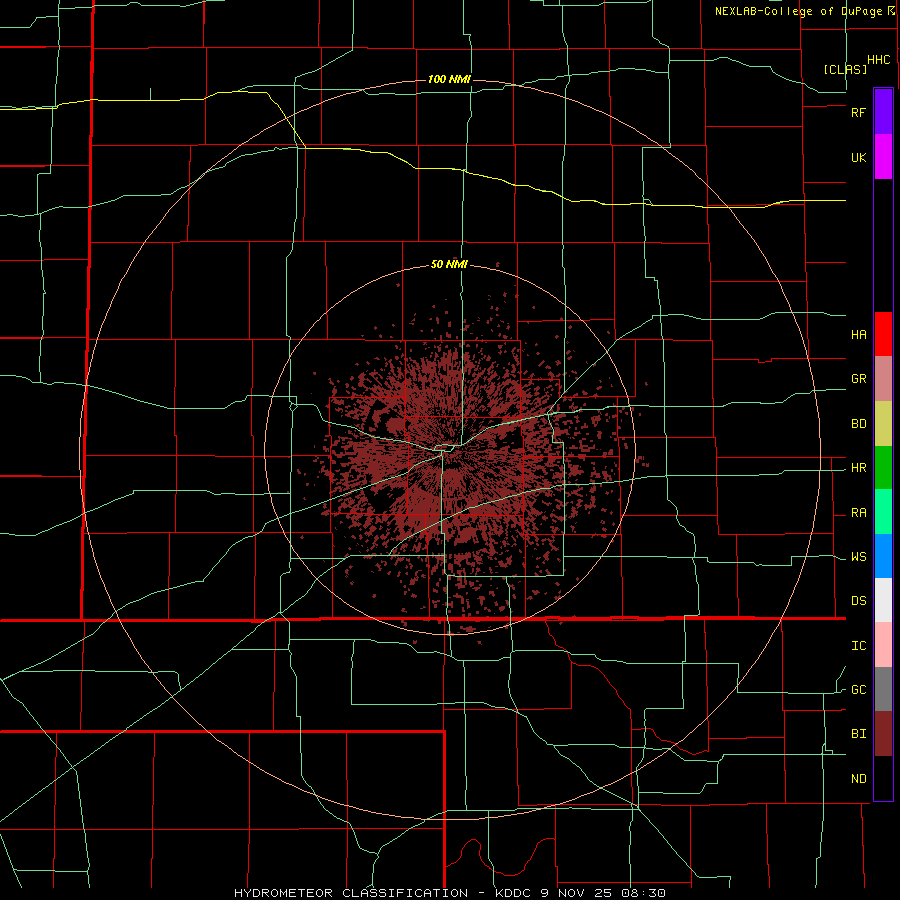Click the HR legend label
The image size is (900, 900).
coord(858,468)
